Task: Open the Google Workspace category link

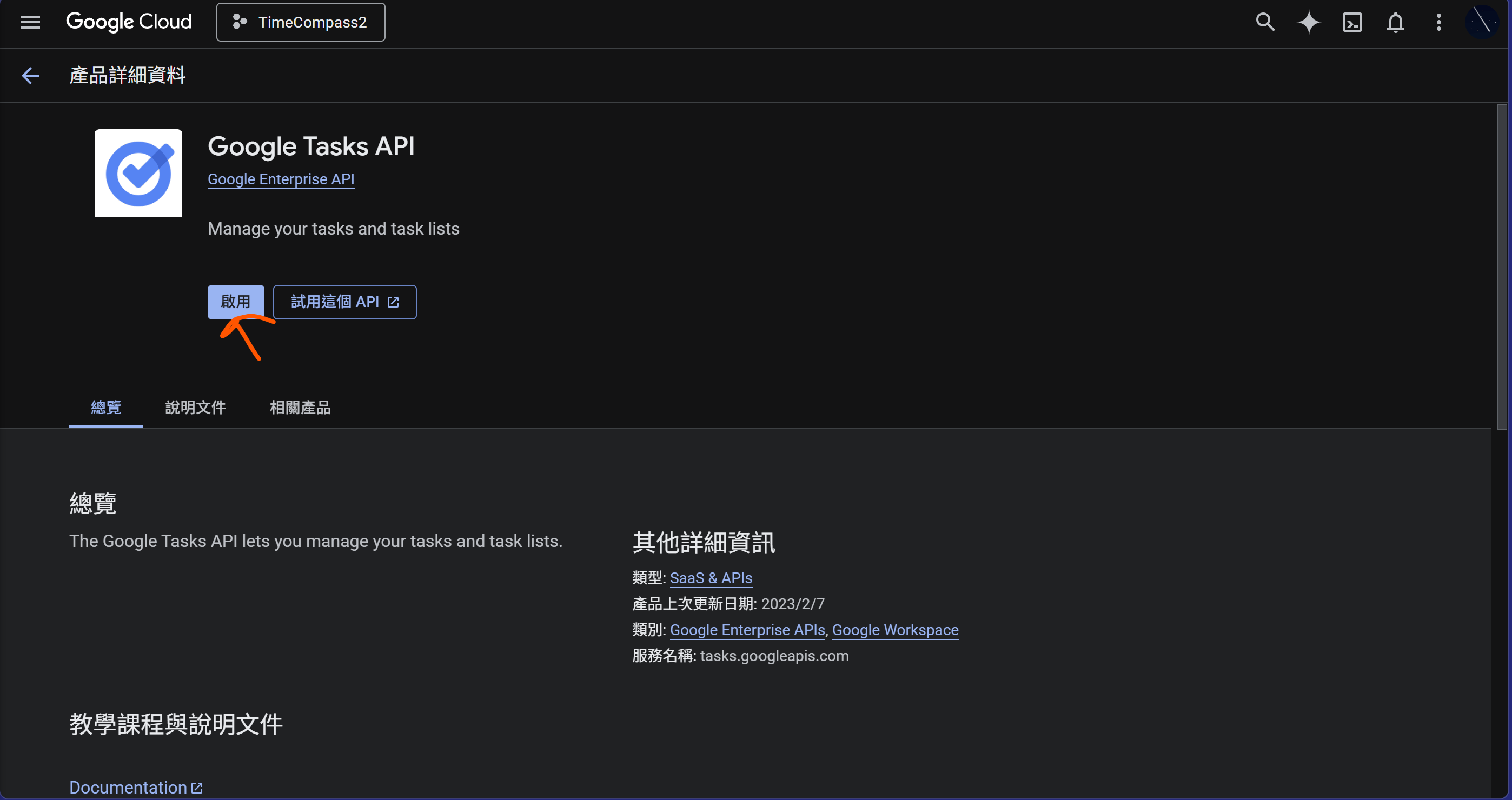Action: click(x=894, y=629)
